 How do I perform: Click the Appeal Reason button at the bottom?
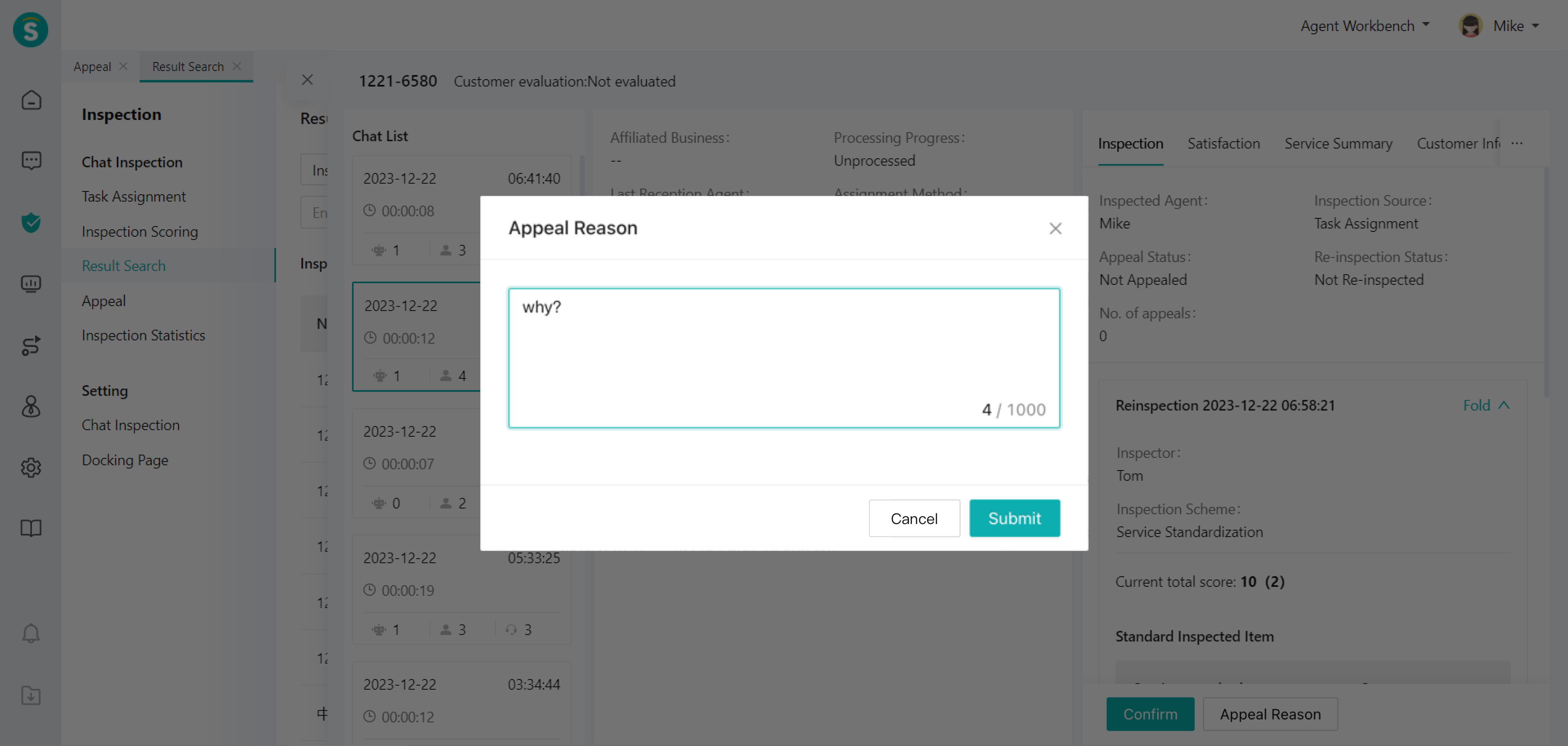[1270, 714]
